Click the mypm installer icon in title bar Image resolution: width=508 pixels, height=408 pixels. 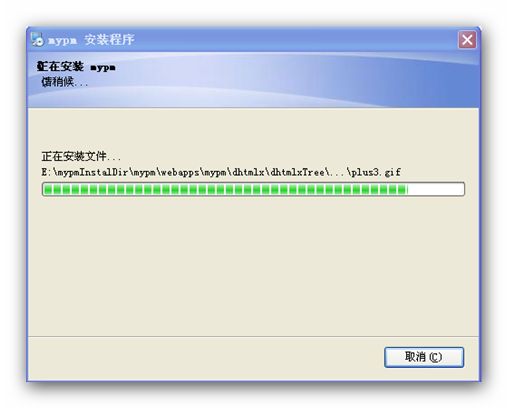point(37,39)
